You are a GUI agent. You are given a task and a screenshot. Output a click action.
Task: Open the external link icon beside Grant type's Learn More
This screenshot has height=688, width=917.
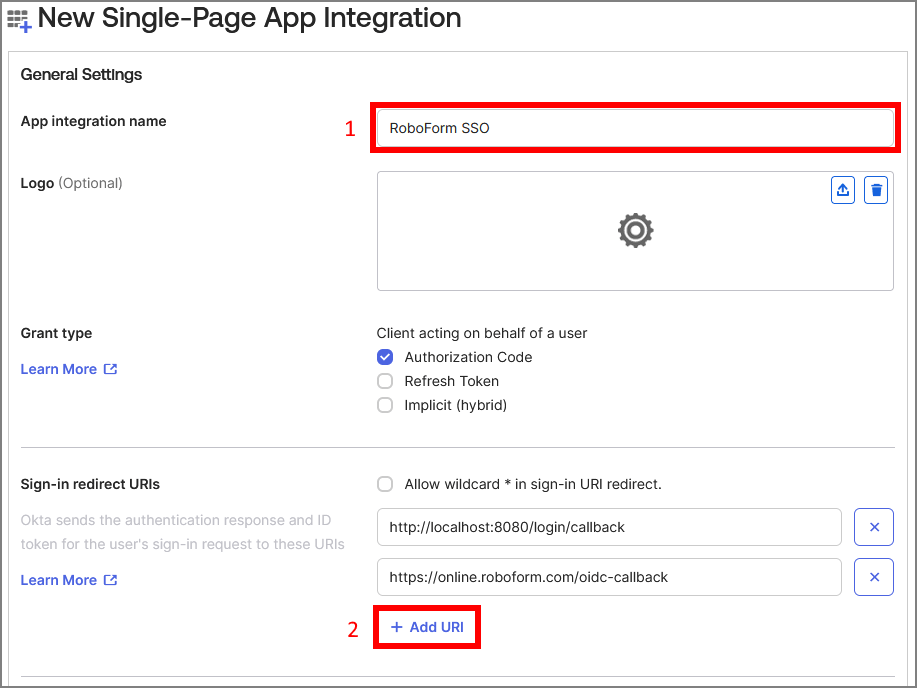tap(109, 369)
